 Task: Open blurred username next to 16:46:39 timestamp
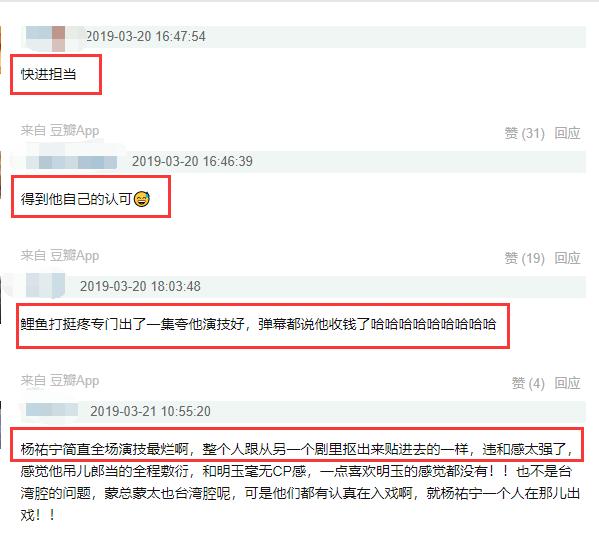click(71, 162)
